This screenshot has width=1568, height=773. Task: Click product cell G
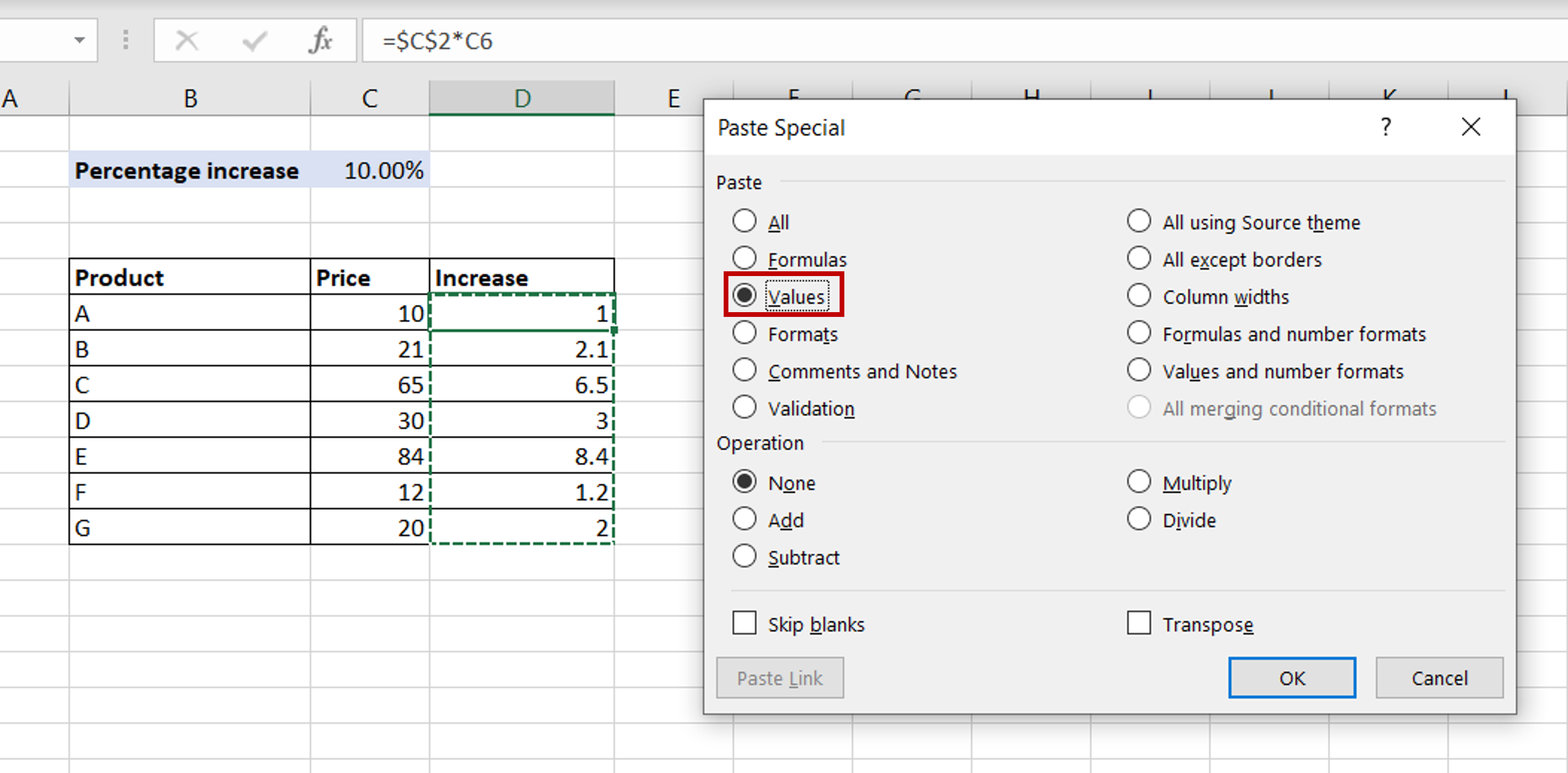click(x=190, y=526)
